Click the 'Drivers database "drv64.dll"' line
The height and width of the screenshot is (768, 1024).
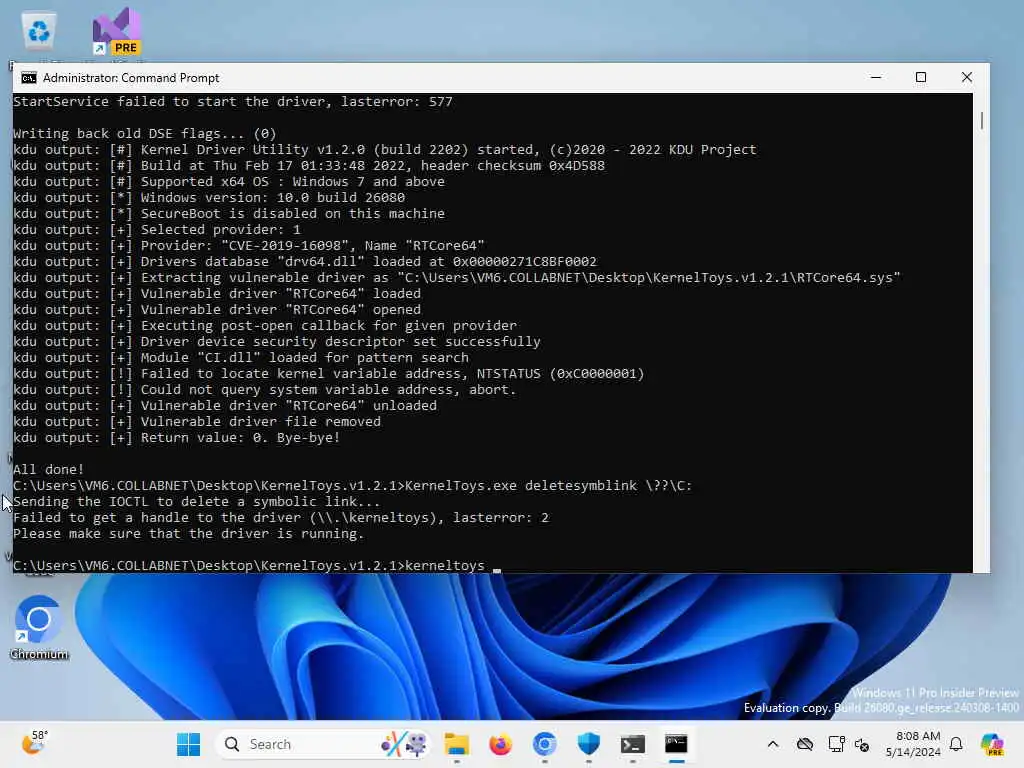[x=305, y=261]
